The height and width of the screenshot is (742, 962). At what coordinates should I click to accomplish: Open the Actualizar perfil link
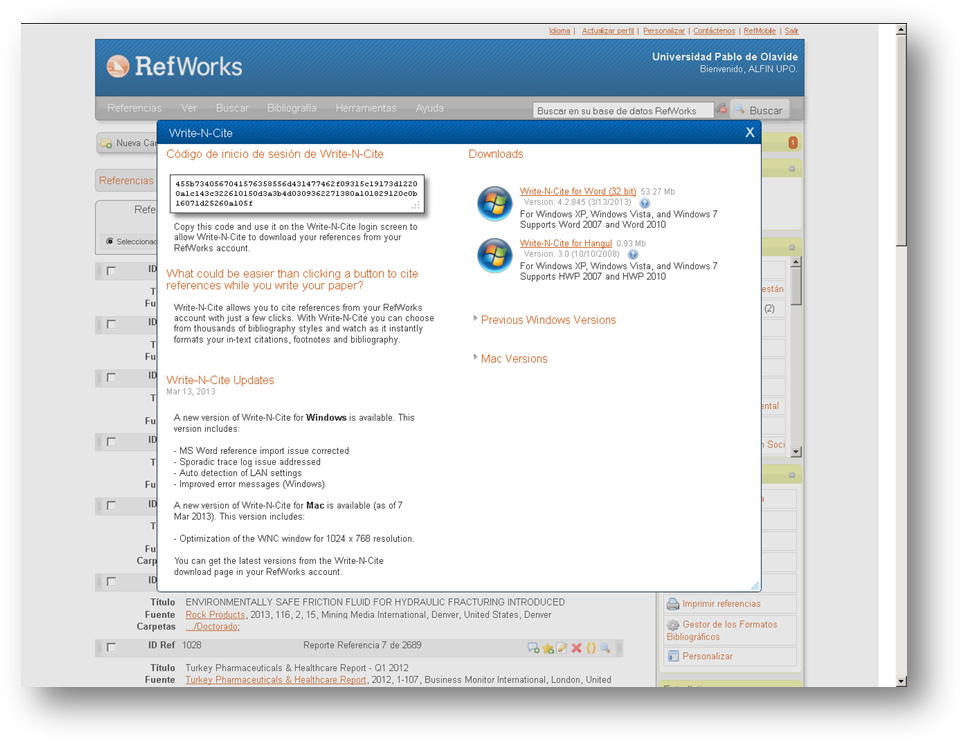(608, 31)
